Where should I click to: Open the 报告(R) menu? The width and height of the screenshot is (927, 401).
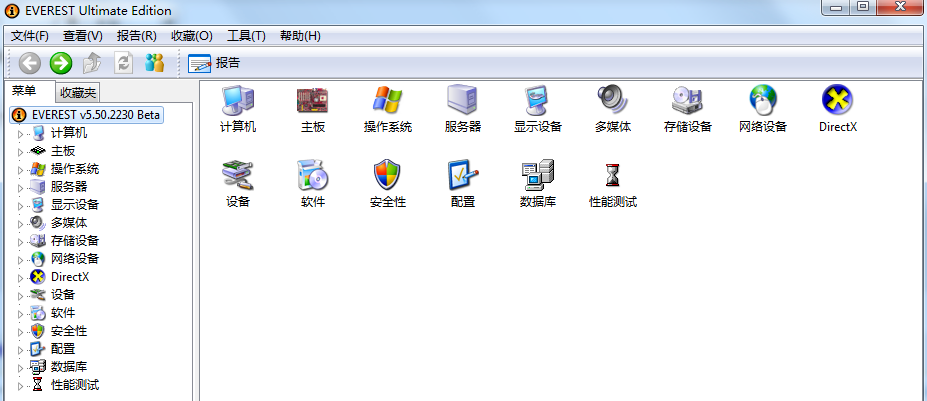(137, 36)
